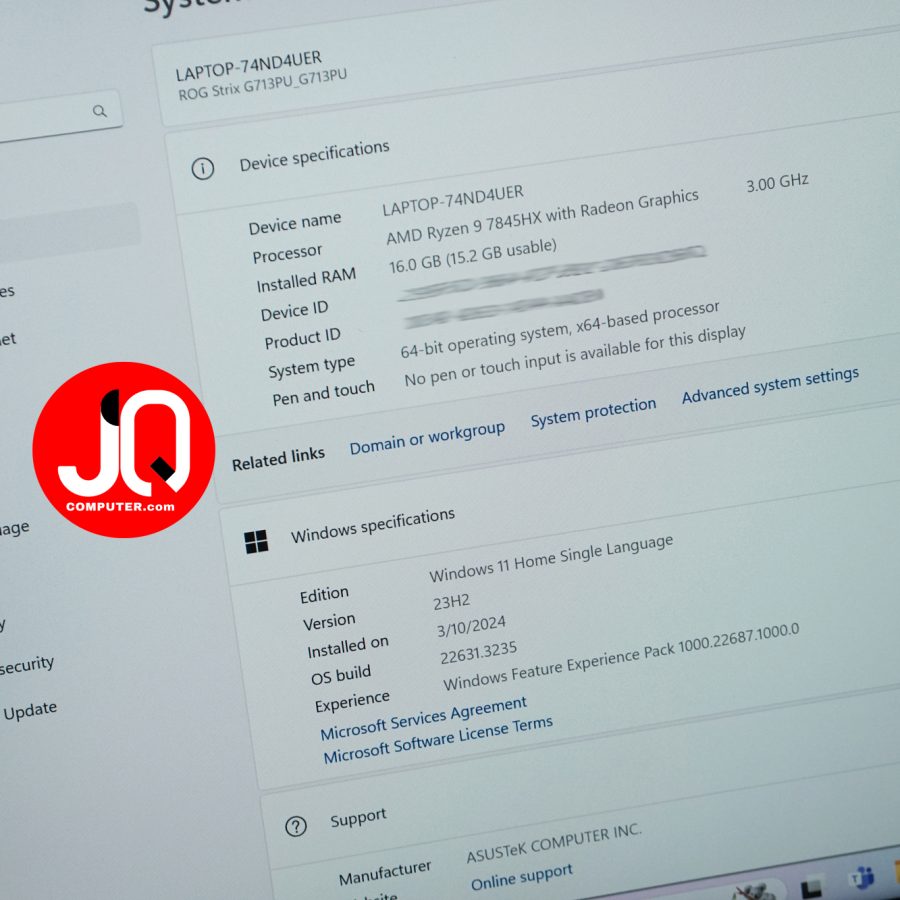Click the info icon beside Device specifications
This screenshot has width=900, height=900.
(x=203, y=169)
